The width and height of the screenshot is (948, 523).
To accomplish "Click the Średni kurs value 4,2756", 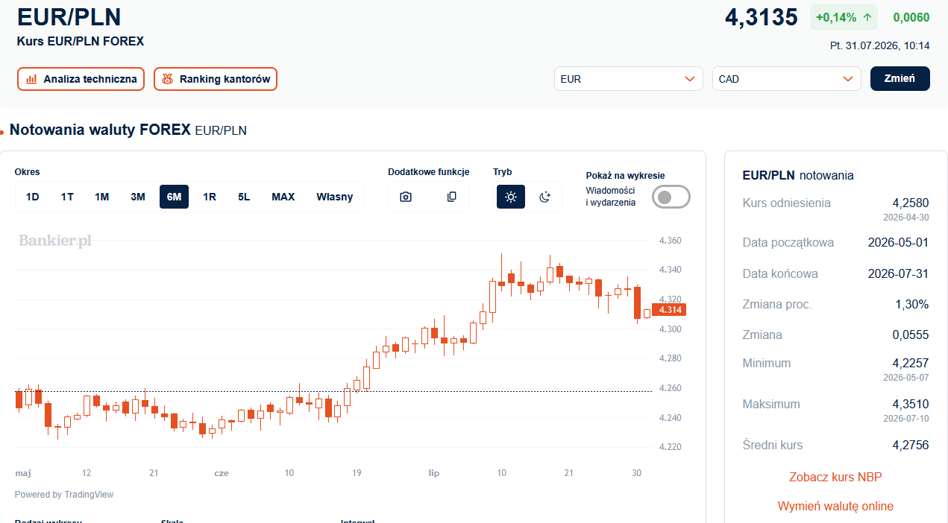I will tap(911, 445).
